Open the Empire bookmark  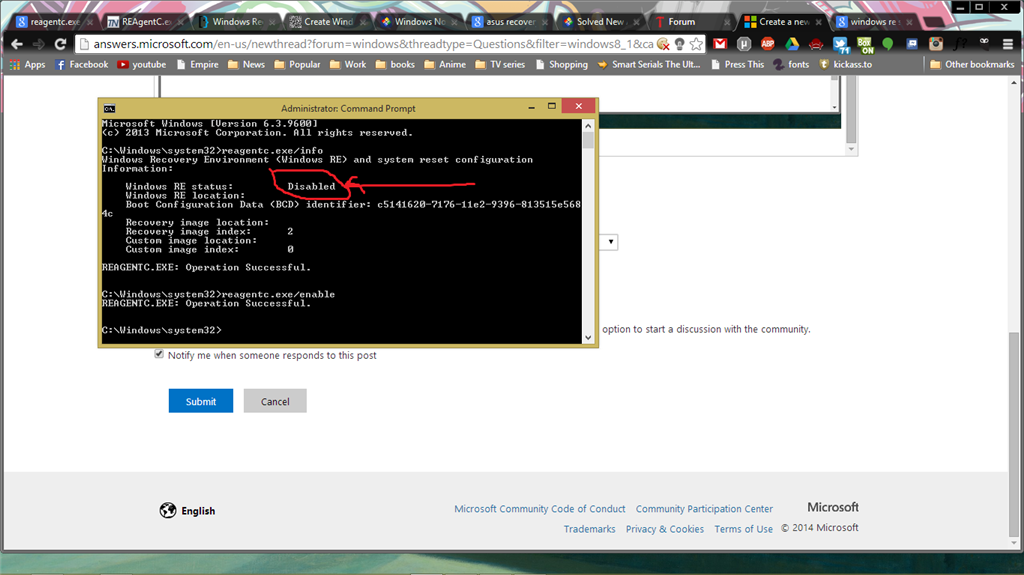pyautogui.click(x=197, y=64)
